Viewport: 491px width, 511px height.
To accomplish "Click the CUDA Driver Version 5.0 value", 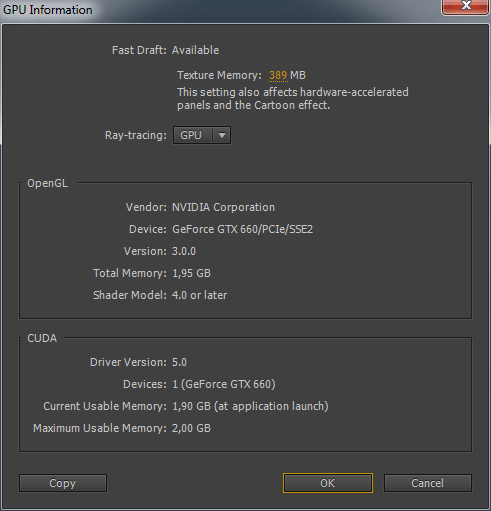I will click(179, 362).
